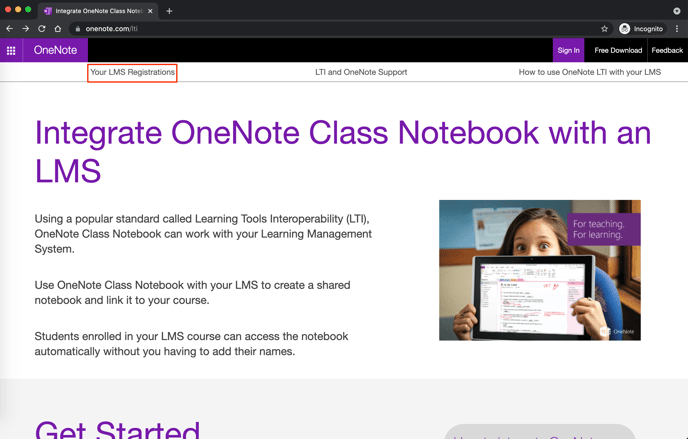The height and width of the screenshot is (439, 688).
Task: Go to LTI and OneNote Support
Action: tap(361, 72)
